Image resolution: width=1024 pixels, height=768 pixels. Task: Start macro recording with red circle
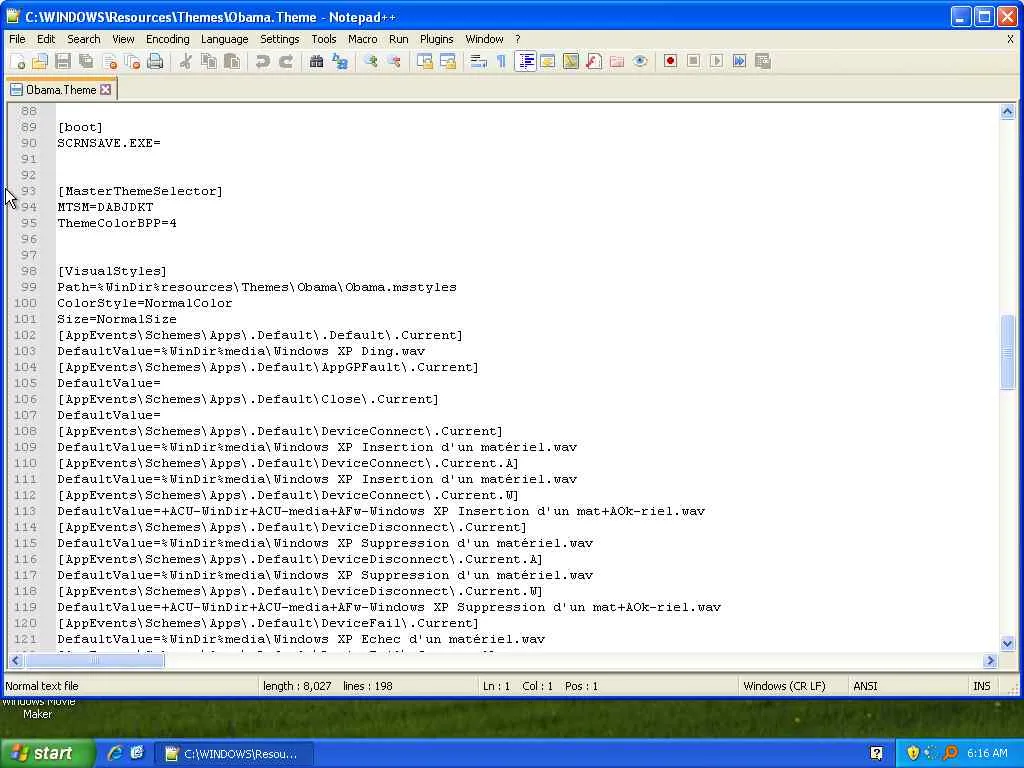pos(670,61)
